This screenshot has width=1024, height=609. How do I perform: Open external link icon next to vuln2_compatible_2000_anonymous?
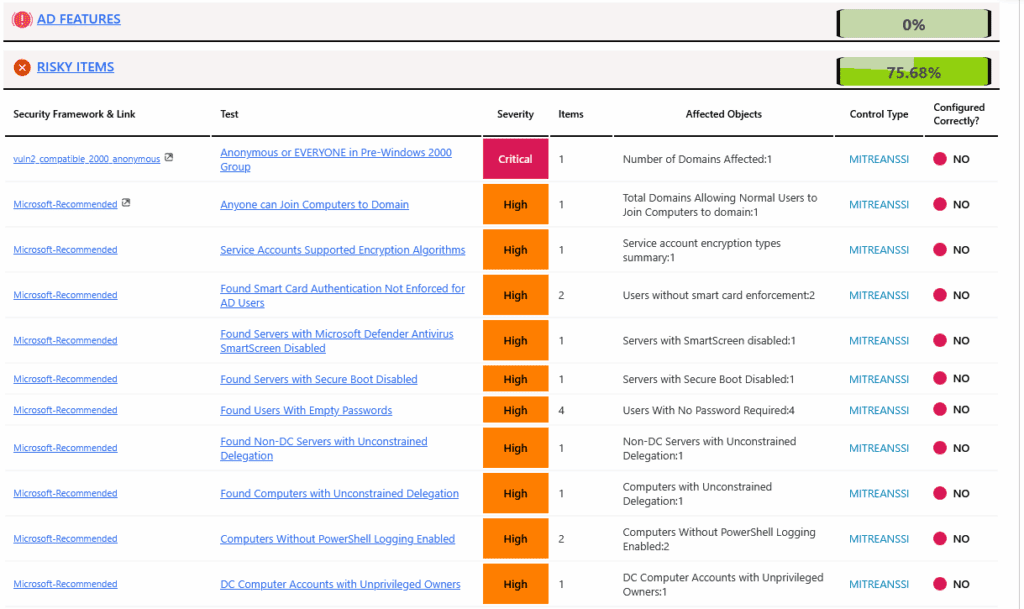pos(168,158)
